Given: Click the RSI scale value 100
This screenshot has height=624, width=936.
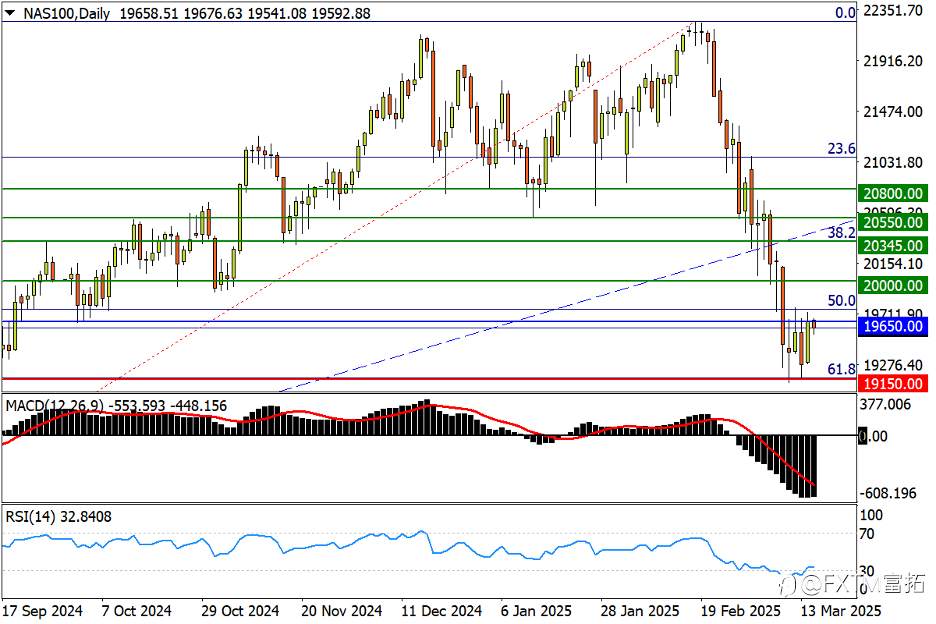Looking at the screenshot, I should pyautogui.click(x=871, y=515).
